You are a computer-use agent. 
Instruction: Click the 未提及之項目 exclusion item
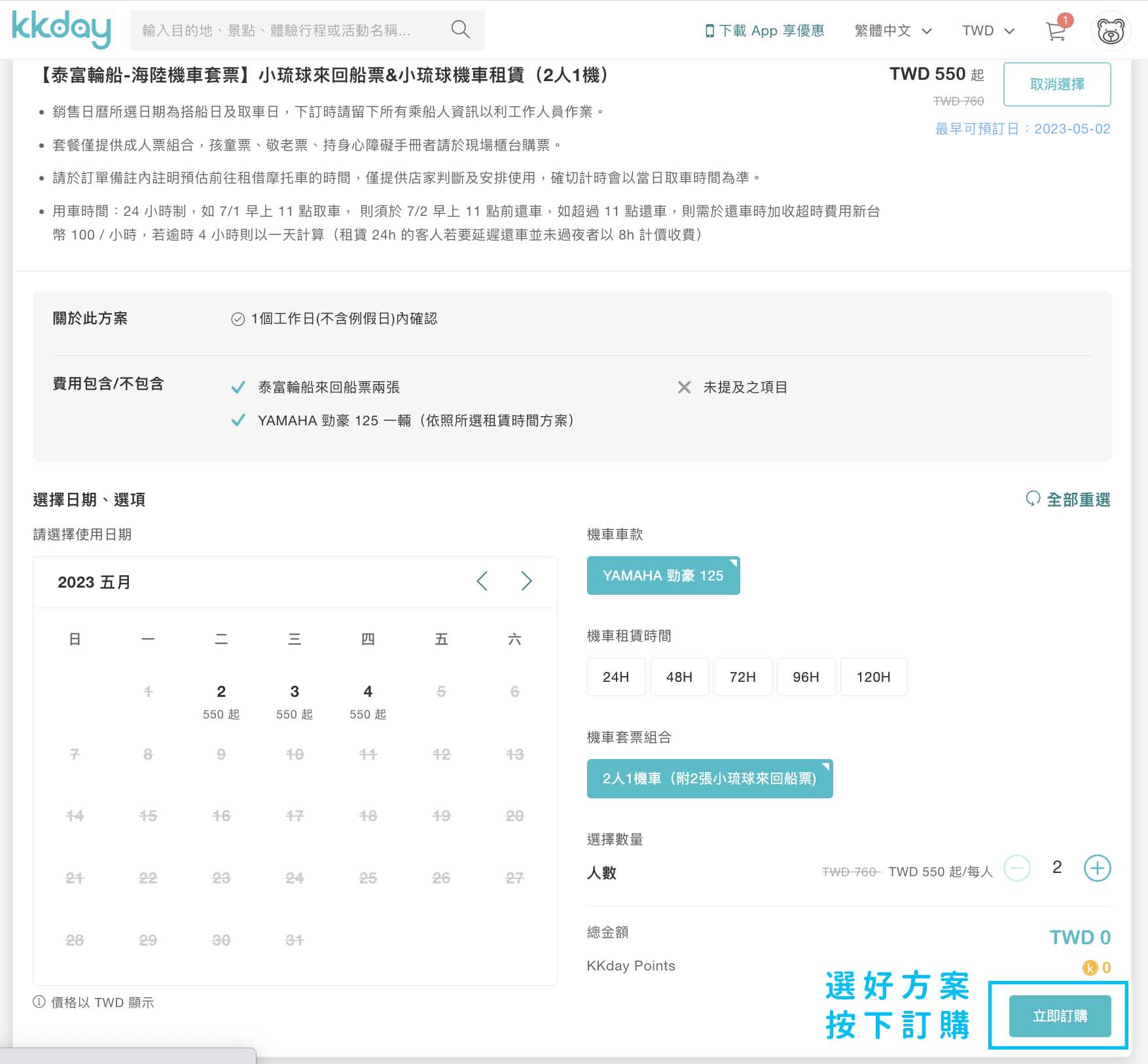(745, 387)
